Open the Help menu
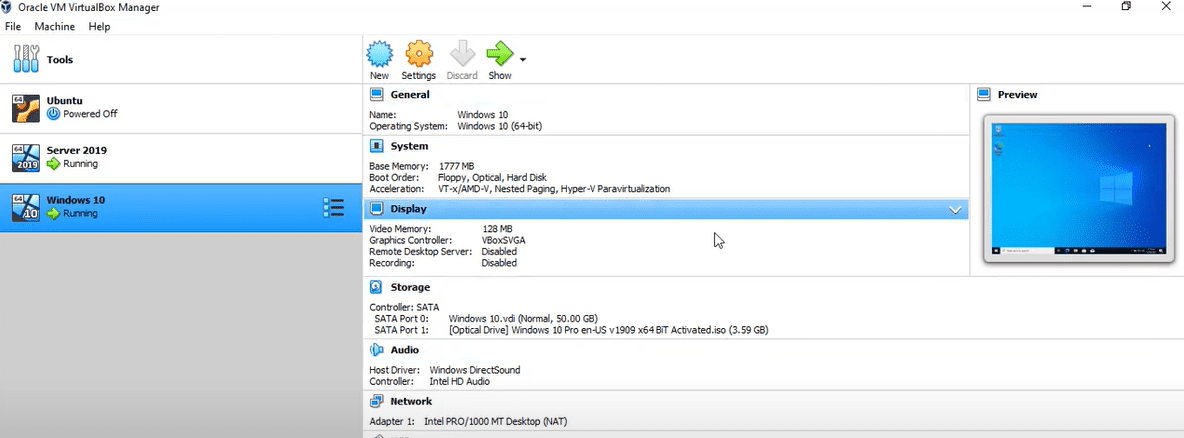 (x=99, y=27)
